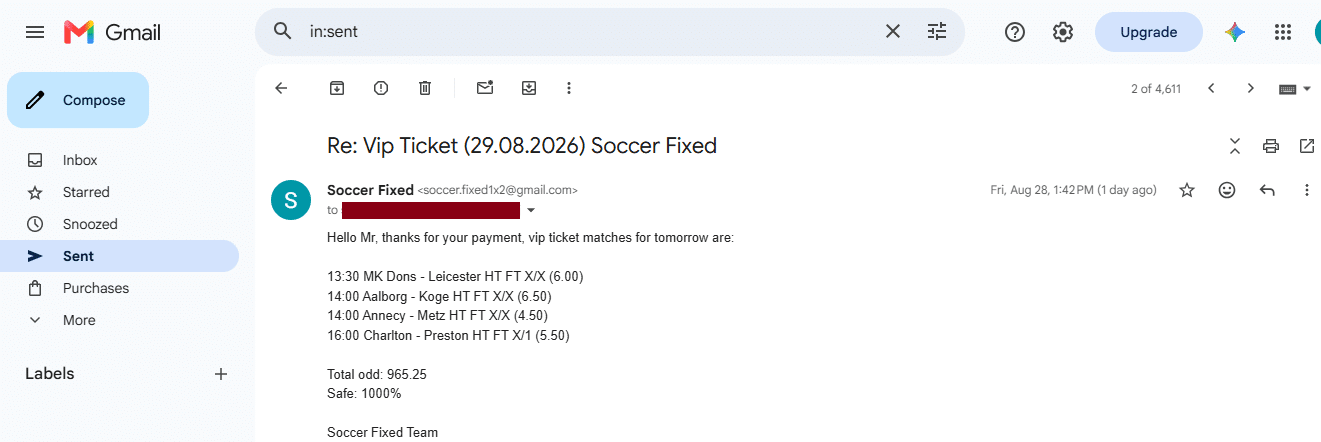Compose a new email
The height and width of the screenshot is (442, 1321).
pyautogui.click(x=78, y=100)
